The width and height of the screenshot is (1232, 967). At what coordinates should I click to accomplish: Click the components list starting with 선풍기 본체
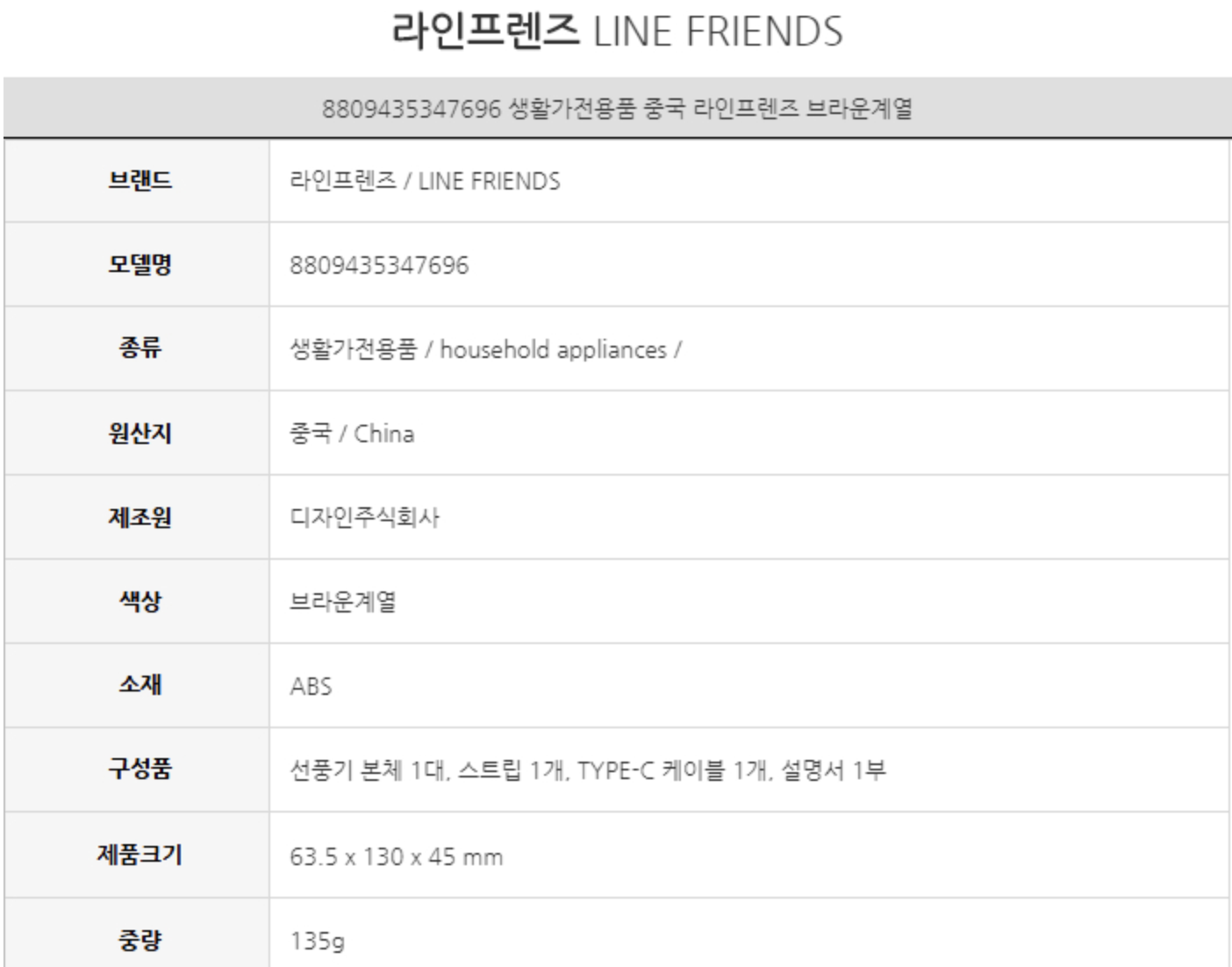pos(588,770)
